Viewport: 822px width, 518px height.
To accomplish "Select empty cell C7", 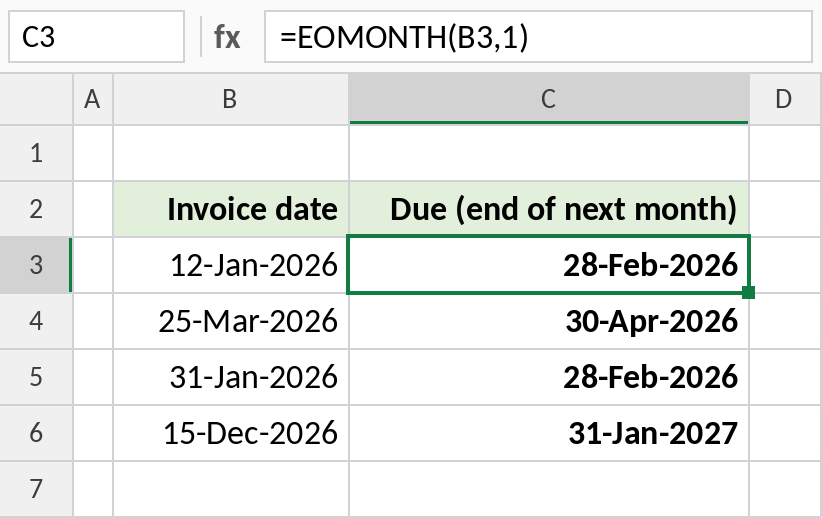I will point(549,489).
